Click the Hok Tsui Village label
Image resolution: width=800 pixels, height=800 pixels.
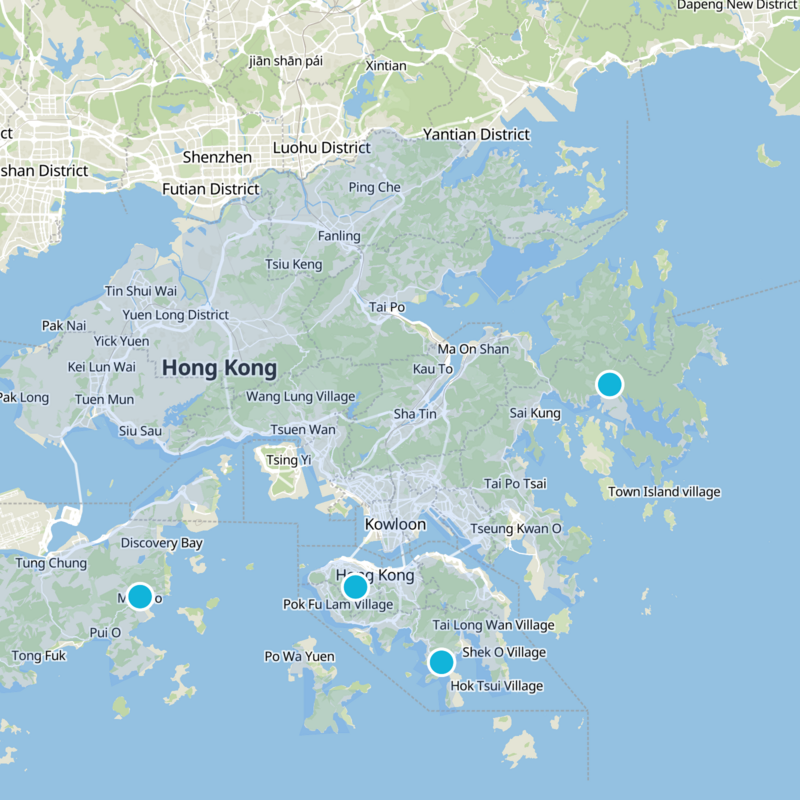pos(497,686)
